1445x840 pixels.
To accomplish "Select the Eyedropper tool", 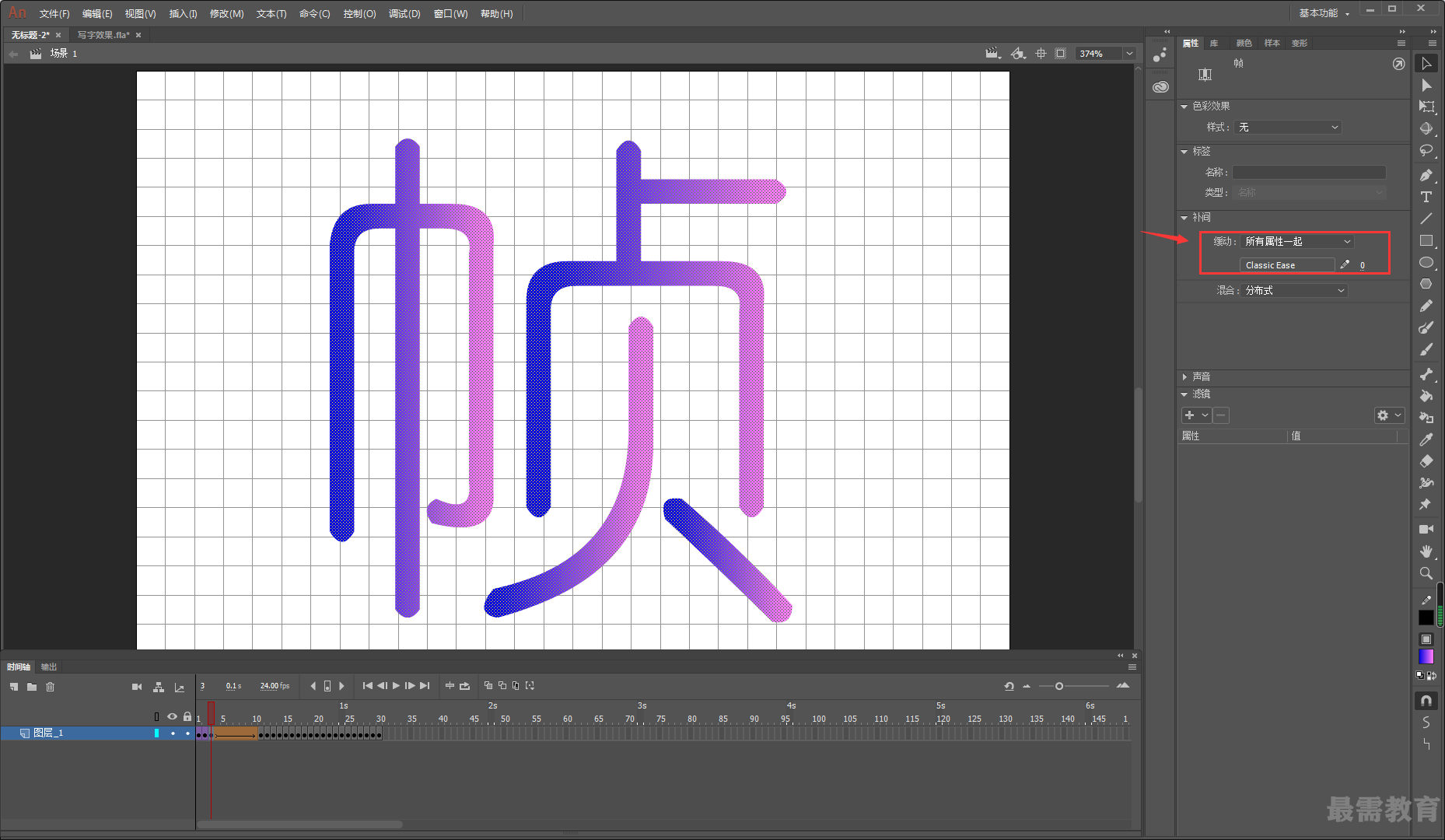I will (1426, 439).
